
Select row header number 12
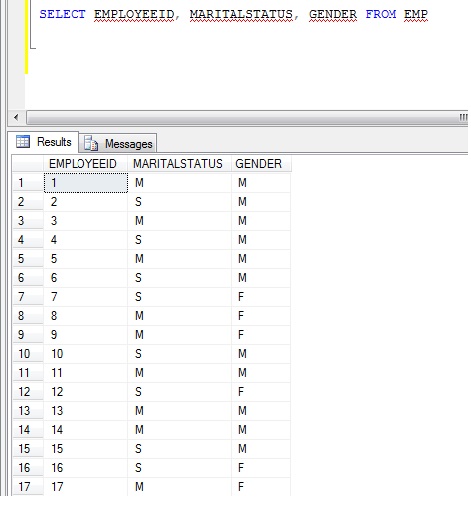[x=28, y=392]
